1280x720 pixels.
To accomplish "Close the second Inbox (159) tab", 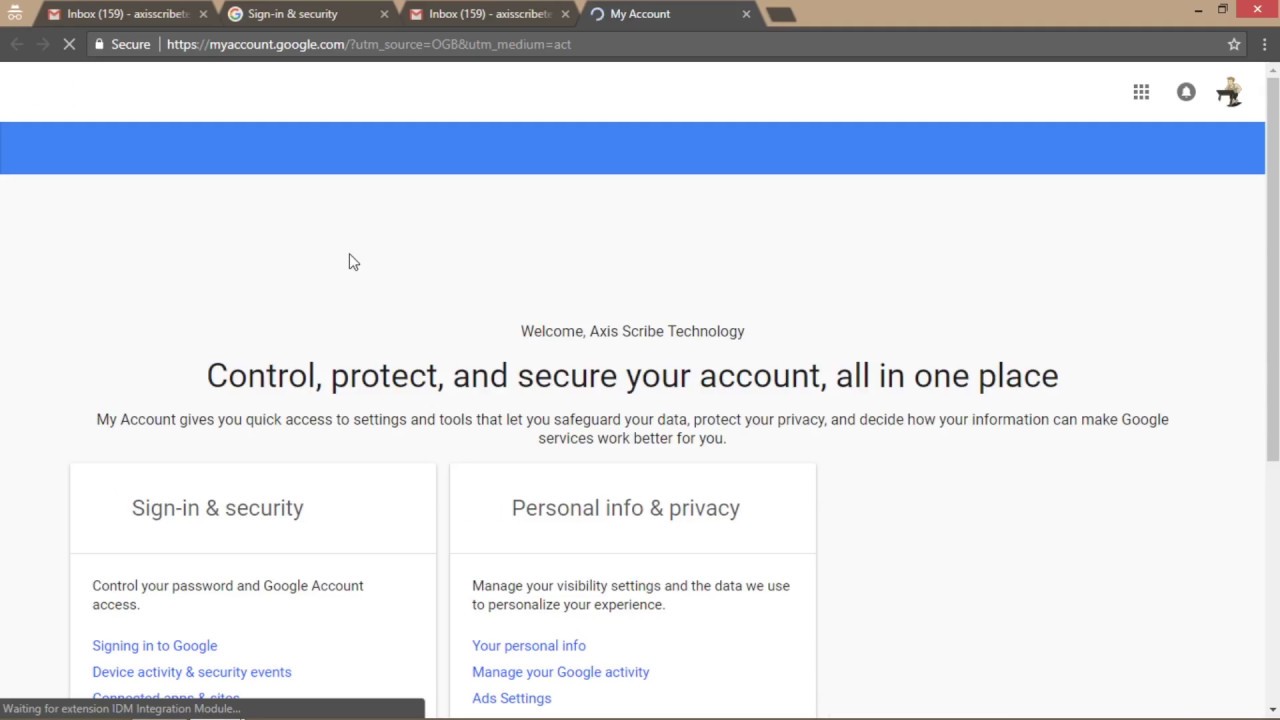I will pyautogui.click(x=565, y=14).
